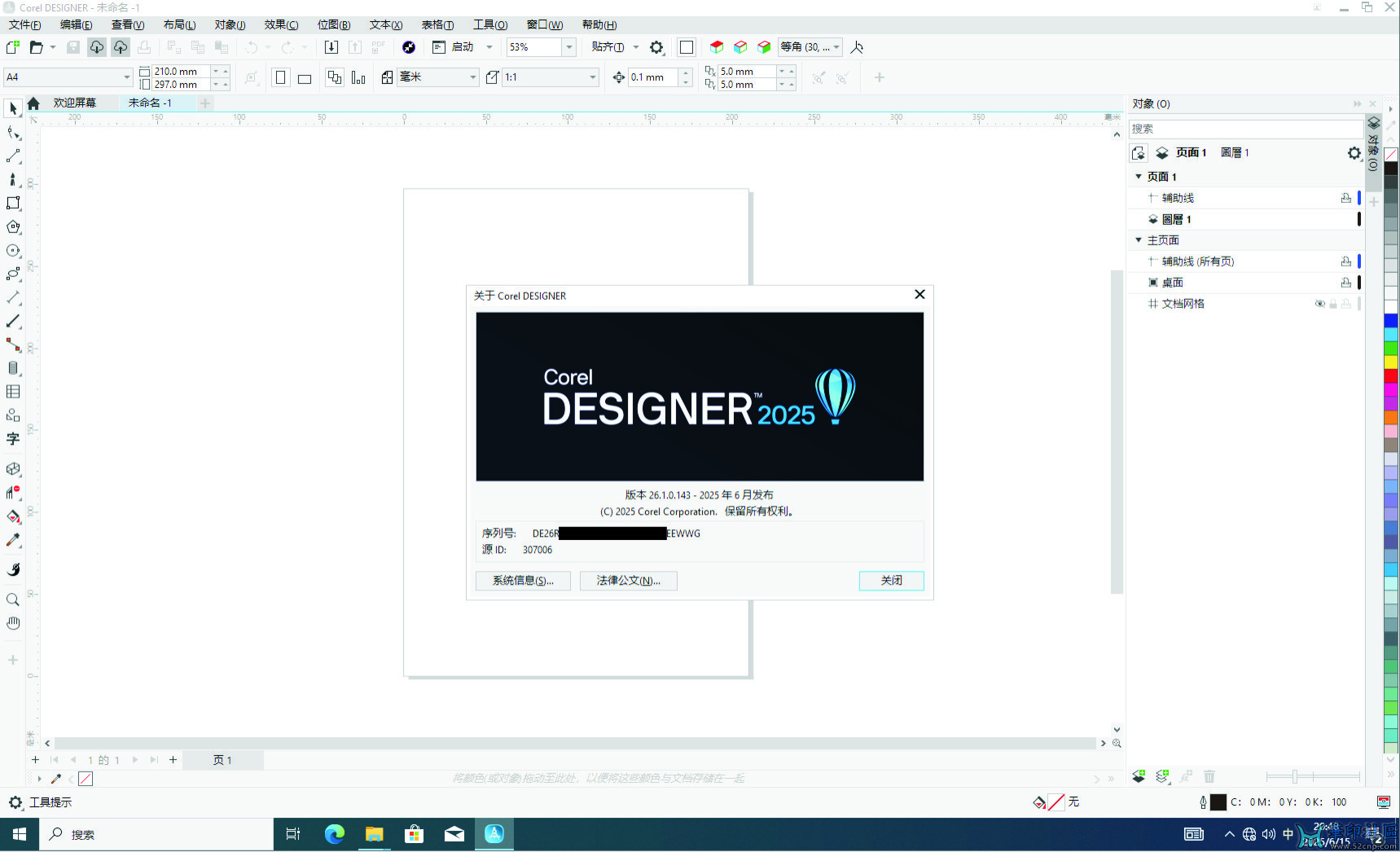
Task: Open Microsoft Edge from taskbar
Action: [334, 834]
